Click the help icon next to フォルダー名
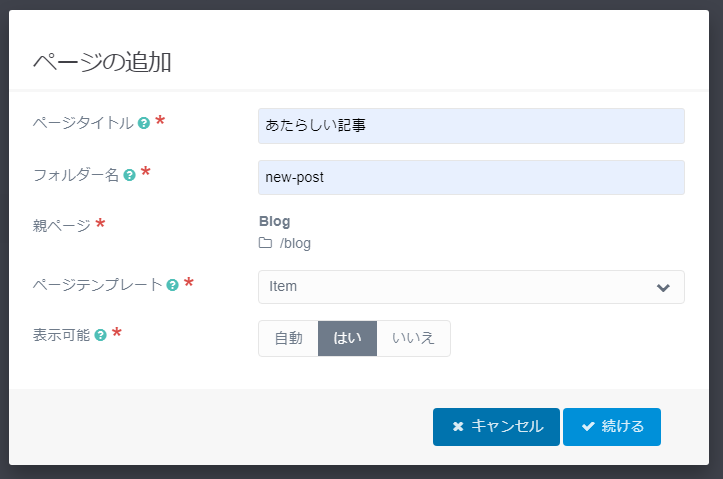 pyautogui.click(x=129, y=175)
